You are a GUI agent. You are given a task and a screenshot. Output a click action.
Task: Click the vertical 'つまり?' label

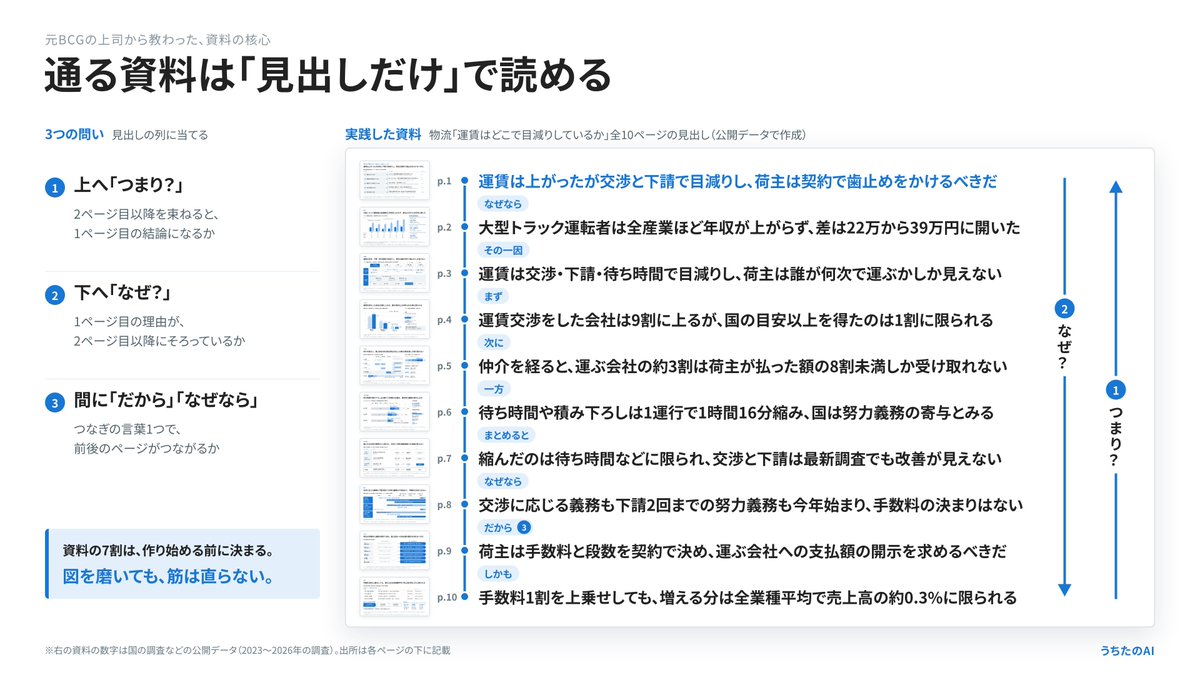click(1117, 437)
